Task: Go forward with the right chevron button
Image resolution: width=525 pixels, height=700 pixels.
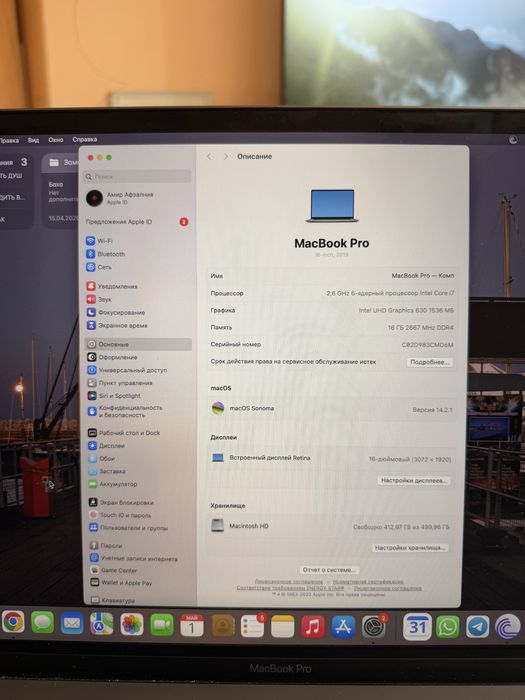Action: pyautogui.click(x=225, y=156)
